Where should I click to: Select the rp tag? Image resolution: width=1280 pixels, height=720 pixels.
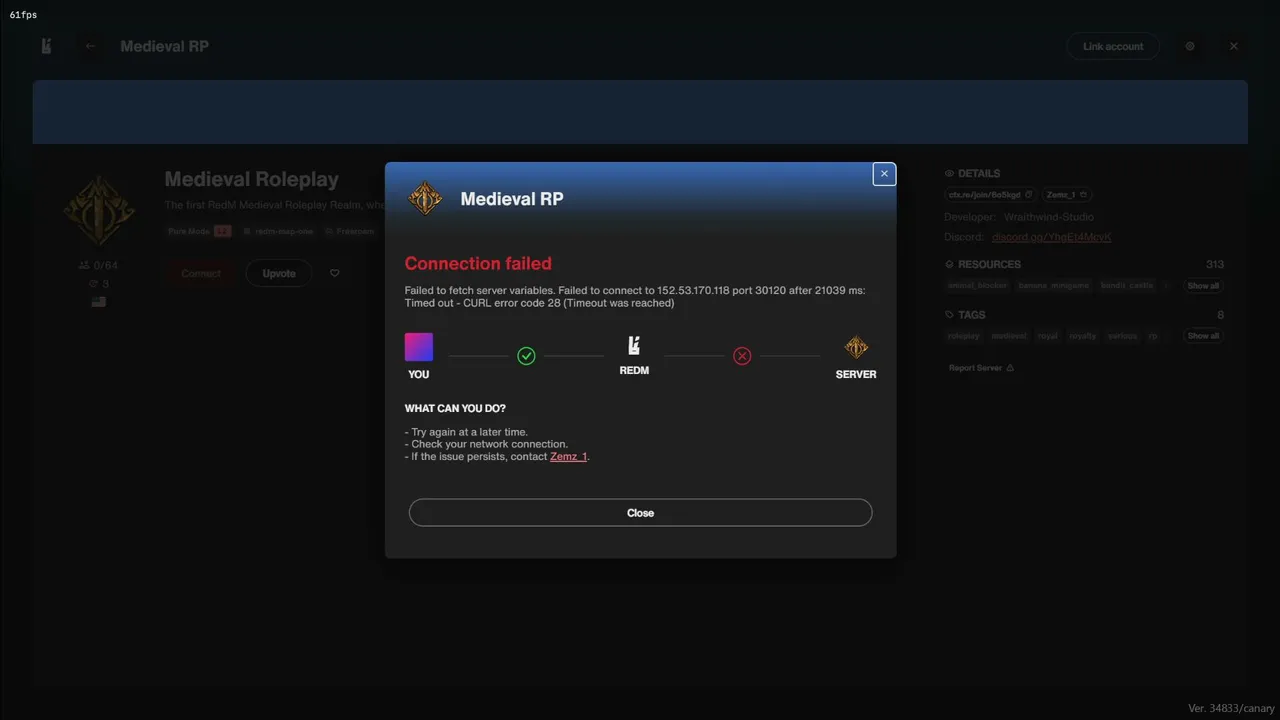(1153, 336)
